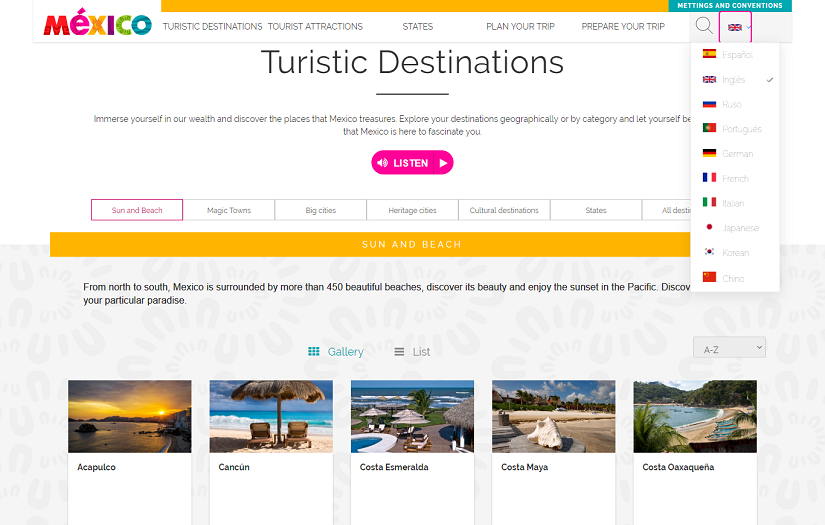Open the Costa Esmeralda thumbnail
Screen dimensions: 825x525
(412, 416)
